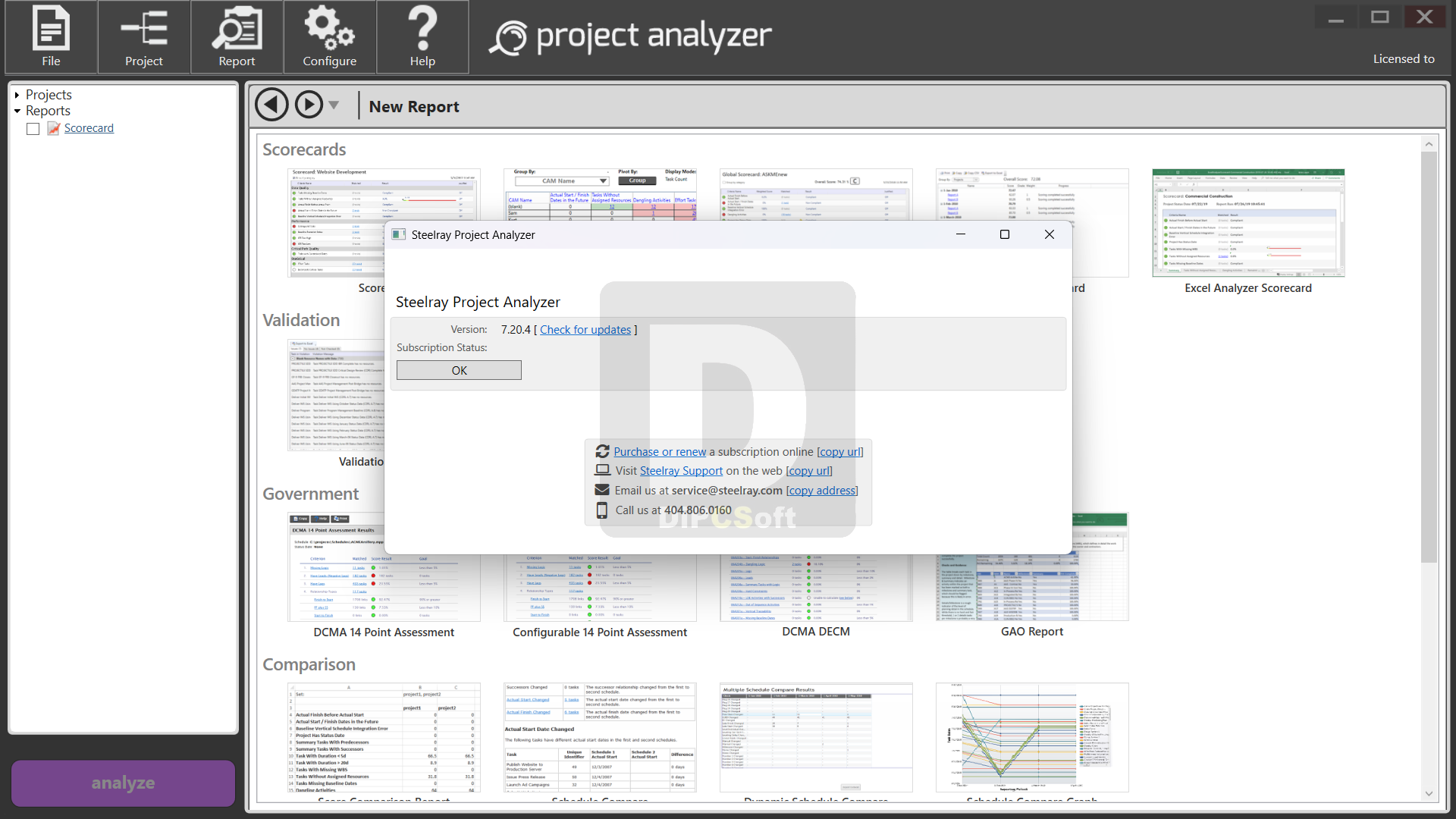Click the DCMA 14 Point Assessment label
Viewport: 1456px width, 819px height.
click(x=384, y=632)
